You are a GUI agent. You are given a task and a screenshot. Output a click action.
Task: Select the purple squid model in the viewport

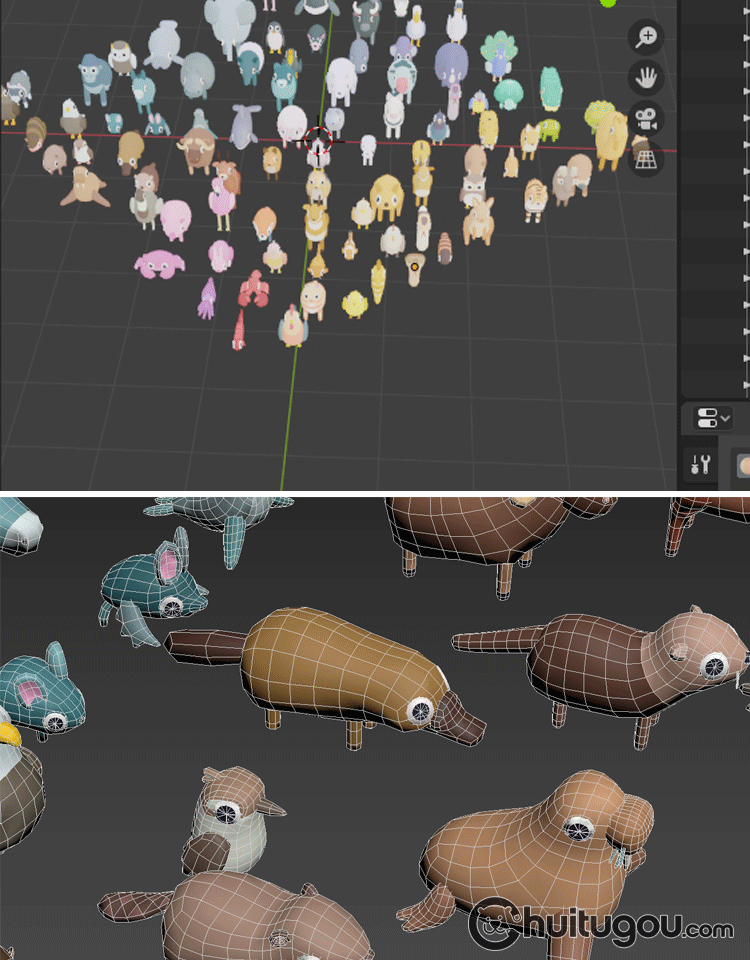point(207,298)
